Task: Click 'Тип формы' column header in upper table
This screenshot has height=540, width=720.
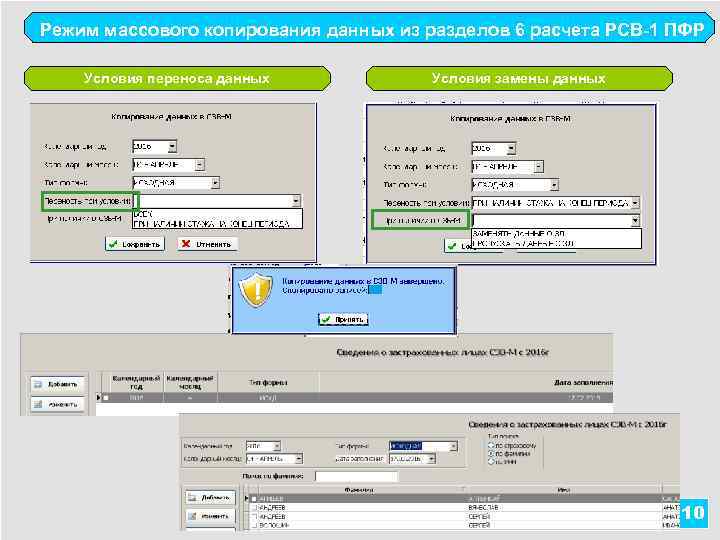Action: coord(268,382)
